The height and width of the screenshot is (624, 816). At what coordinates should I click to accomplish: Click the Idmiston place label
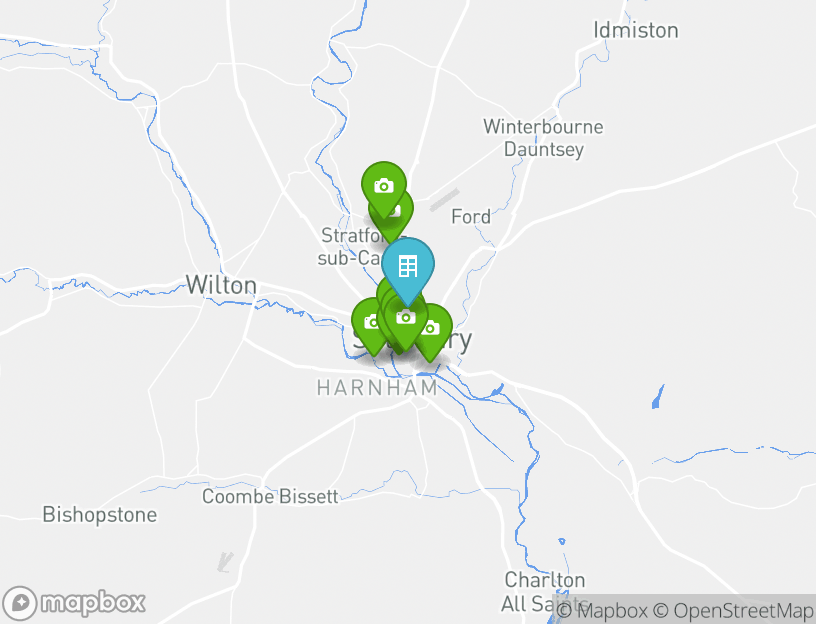(636, 30)
